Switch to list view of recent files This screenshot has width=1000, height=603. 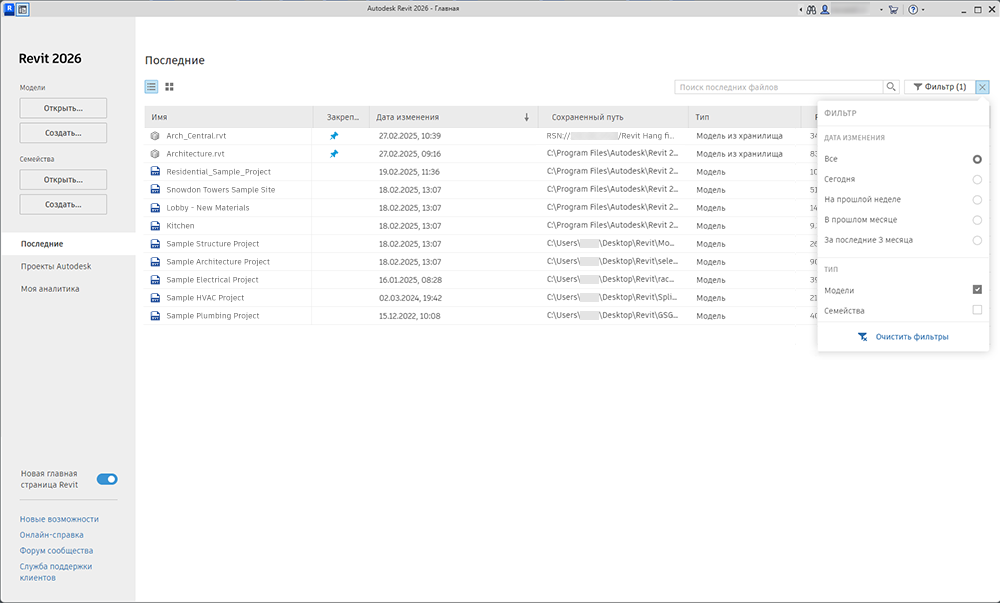pos(151,87)
